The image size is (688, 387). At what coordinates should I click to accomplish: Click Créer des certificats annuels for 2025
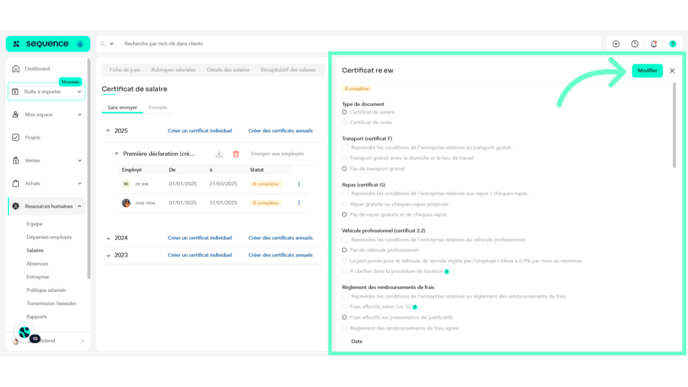(280, 131)
